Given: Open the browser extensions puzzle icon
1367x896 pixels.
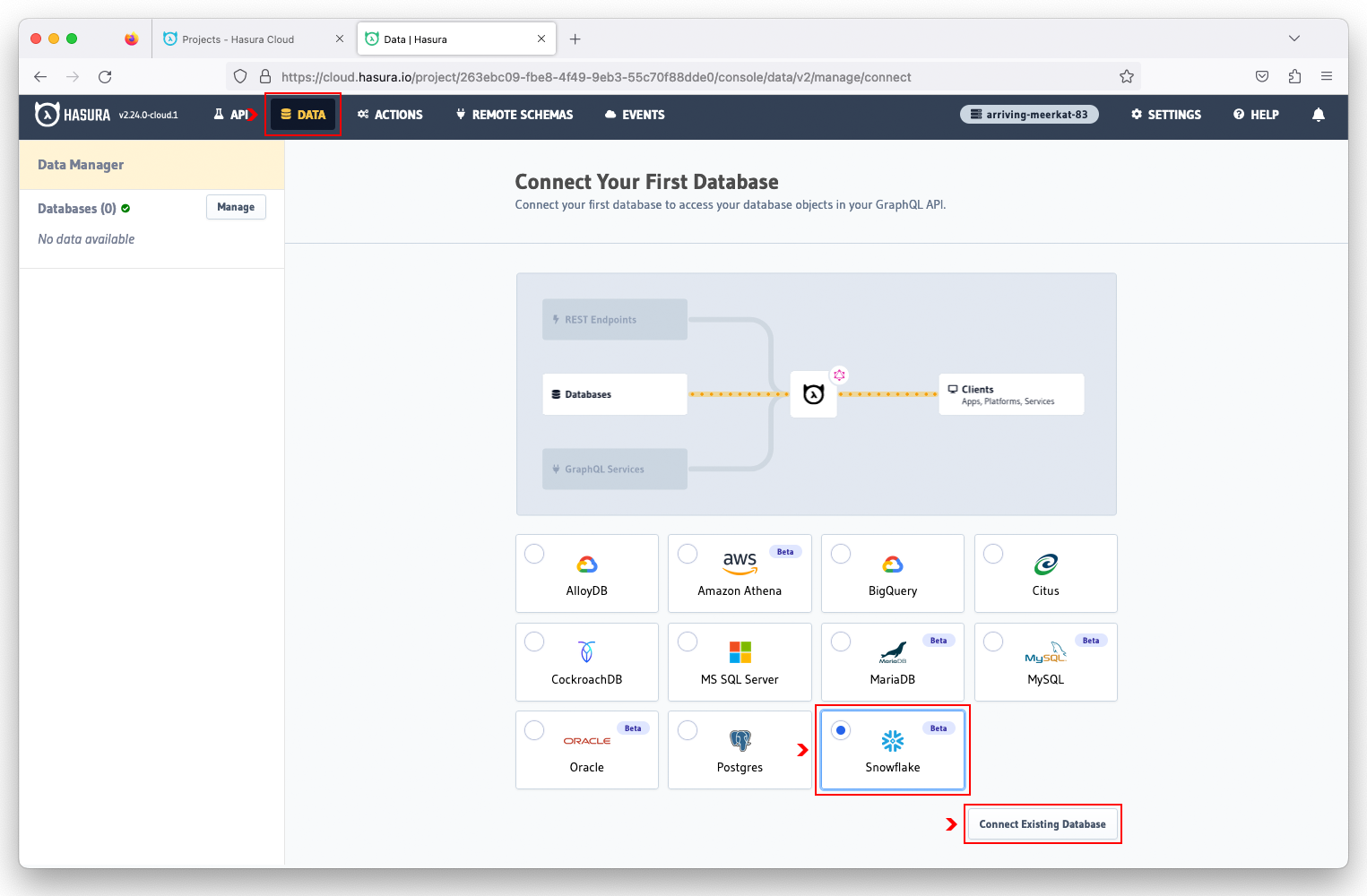Looking at the screenshot, I should coord(1294,77).
